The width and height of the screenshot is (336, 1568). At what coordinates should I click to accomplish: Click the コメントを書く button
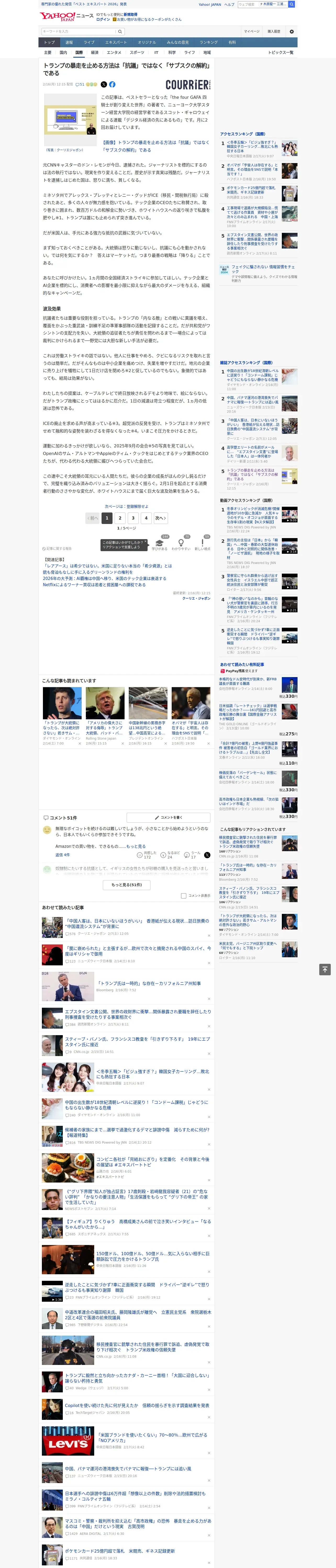[168, 817]
